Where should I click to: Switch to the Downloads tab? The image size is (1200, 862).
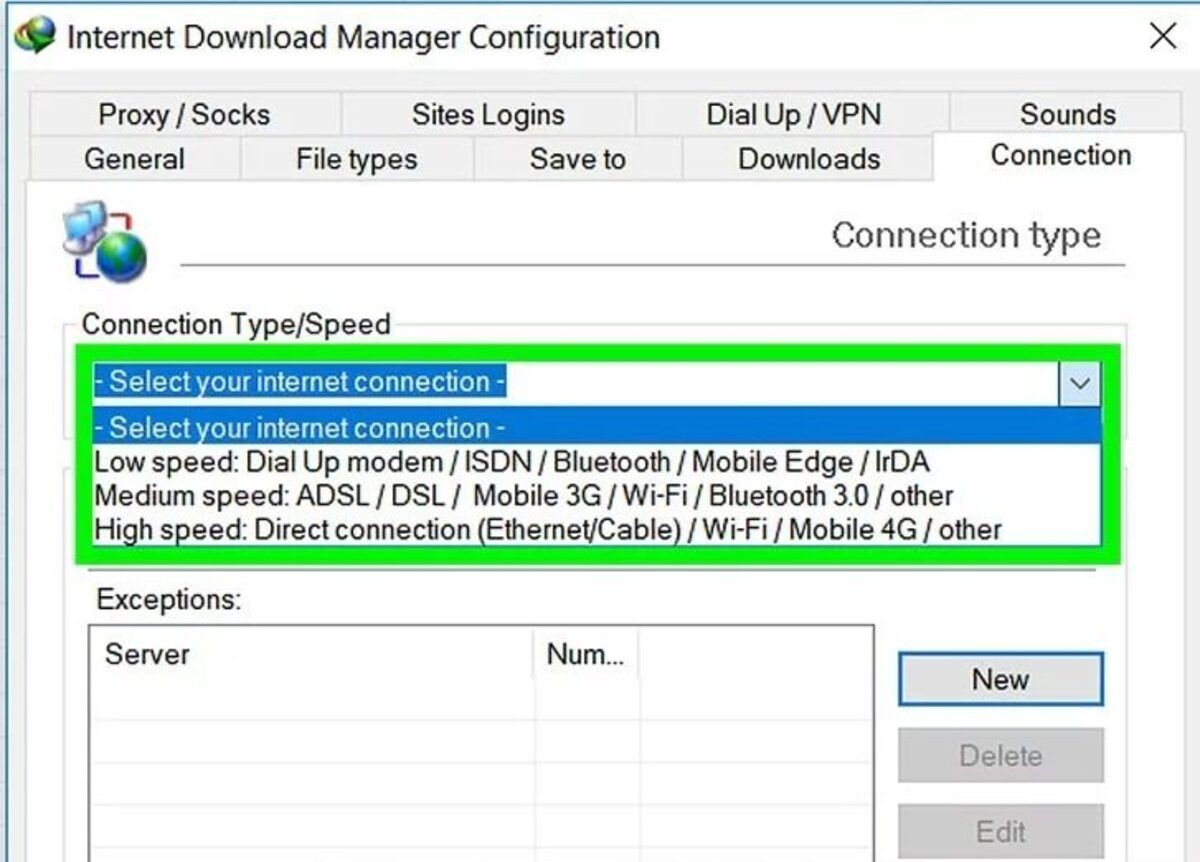tap(809, 159)
